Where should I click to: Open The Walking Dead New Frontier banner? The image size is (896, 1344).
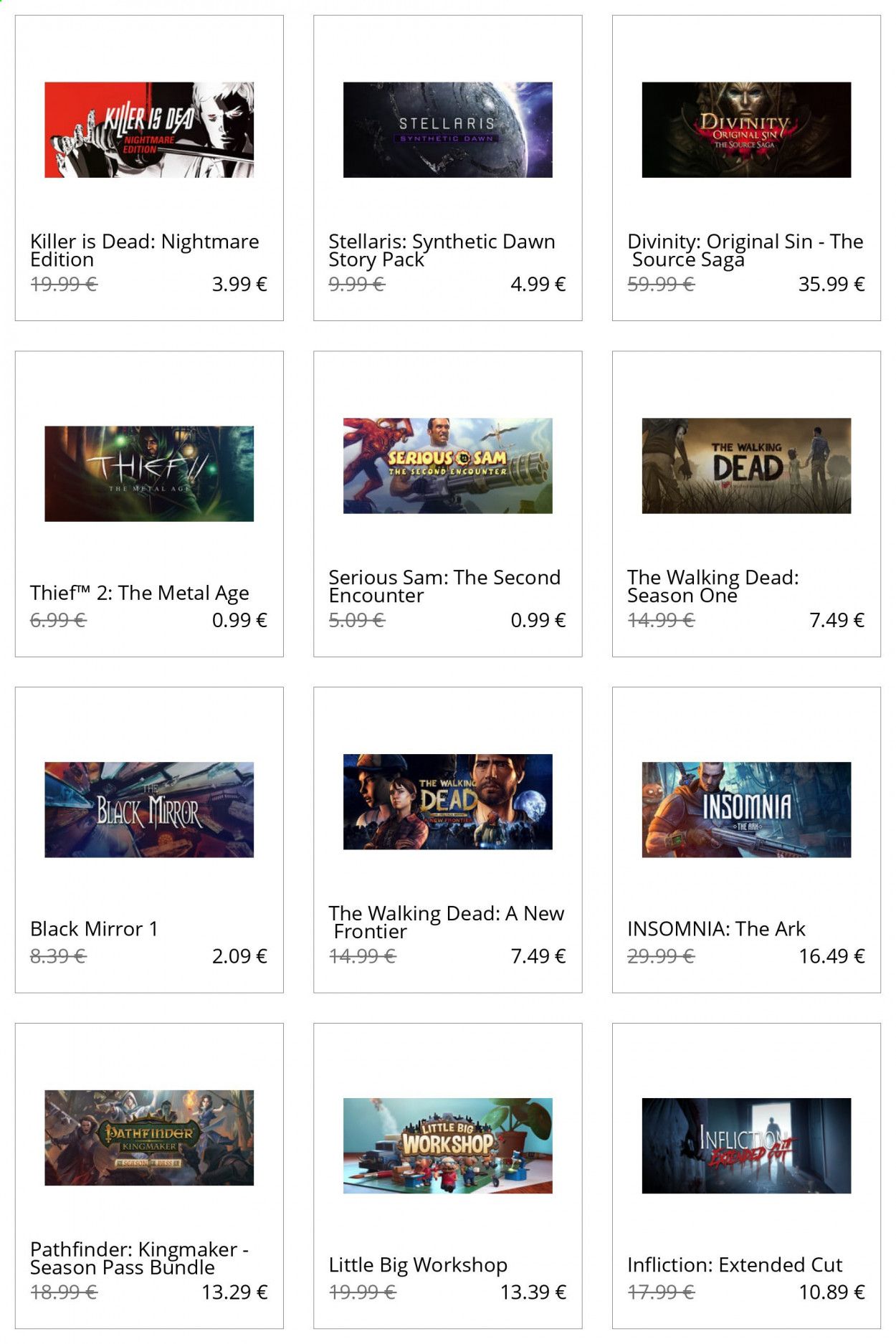click(448, 802)
